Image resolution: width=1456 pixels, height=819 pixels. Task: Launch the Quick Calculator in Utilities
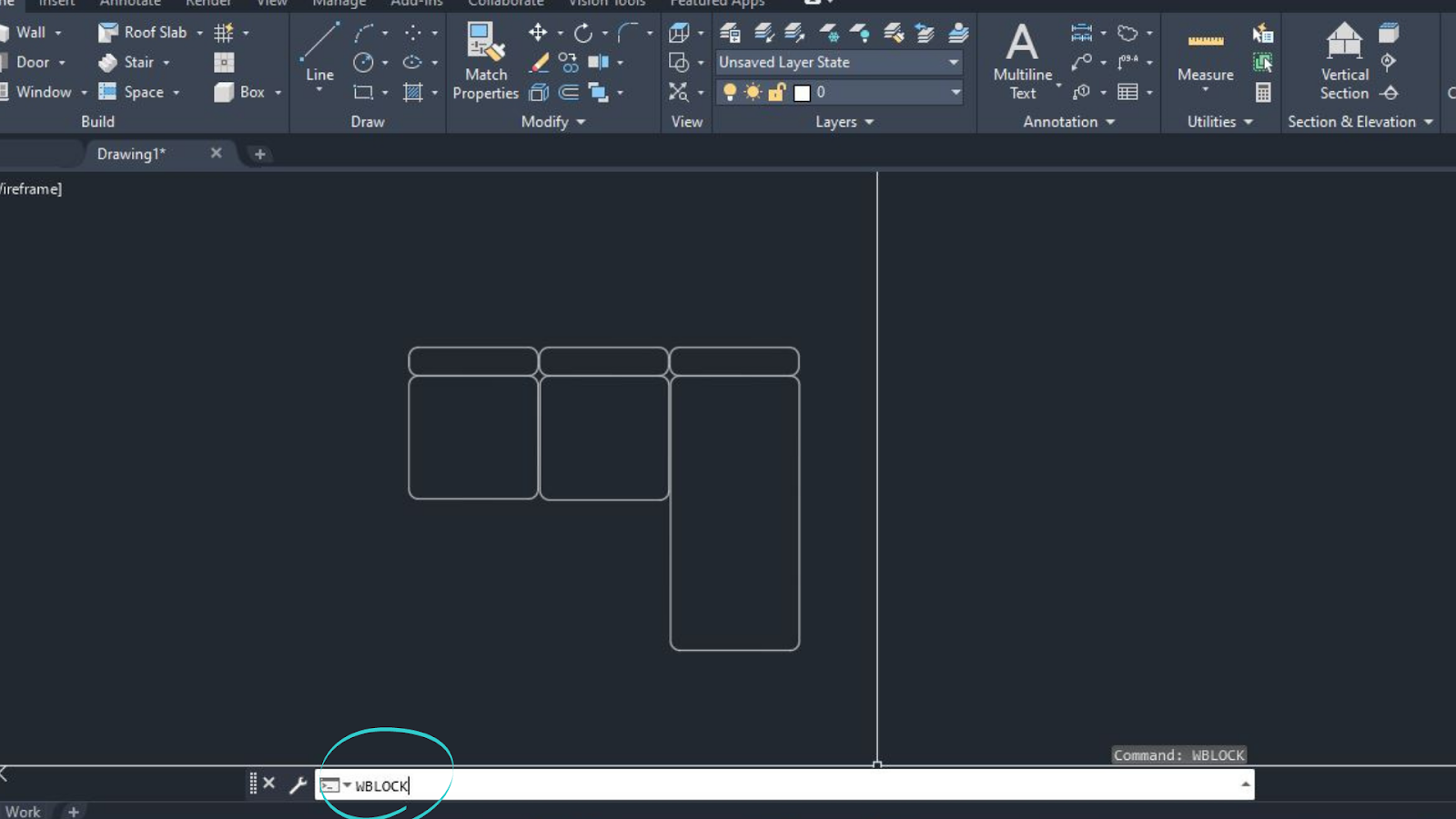1265,91
